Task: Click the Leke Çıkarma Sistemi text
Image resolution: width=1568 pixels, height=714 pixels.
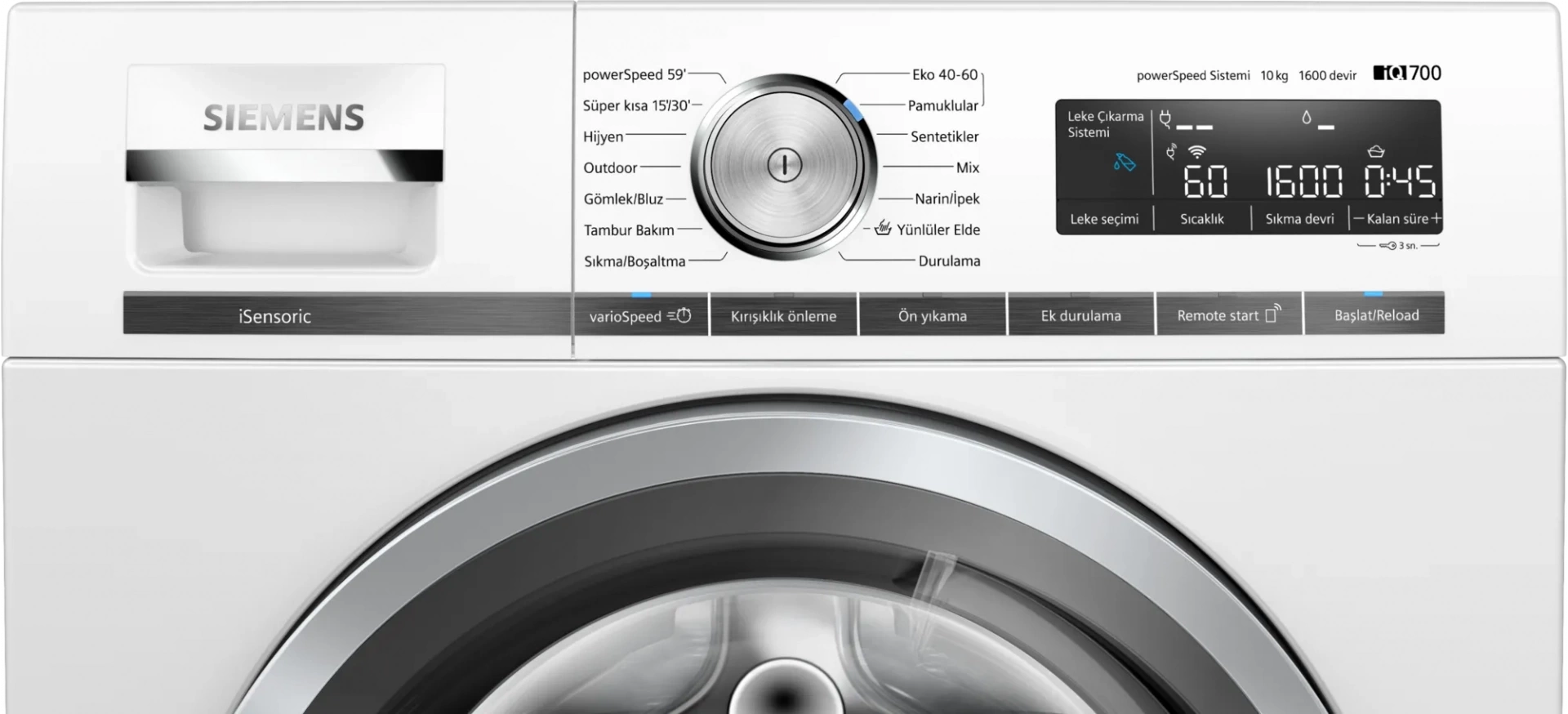Action: (x=1105, y=124)
